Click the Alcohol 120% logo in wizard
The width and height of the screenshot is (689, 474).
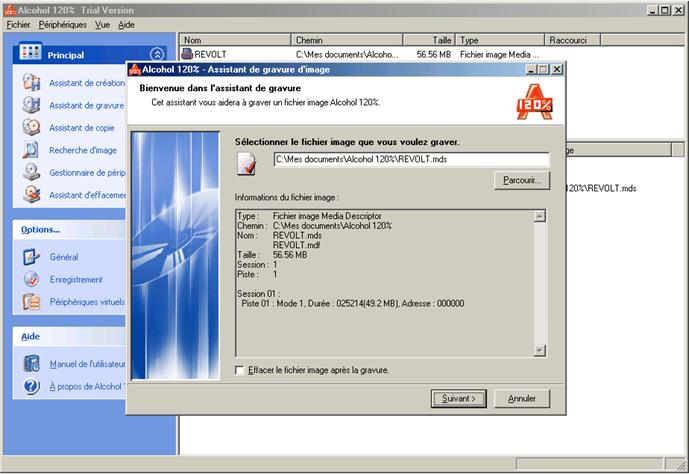point(534,102)
